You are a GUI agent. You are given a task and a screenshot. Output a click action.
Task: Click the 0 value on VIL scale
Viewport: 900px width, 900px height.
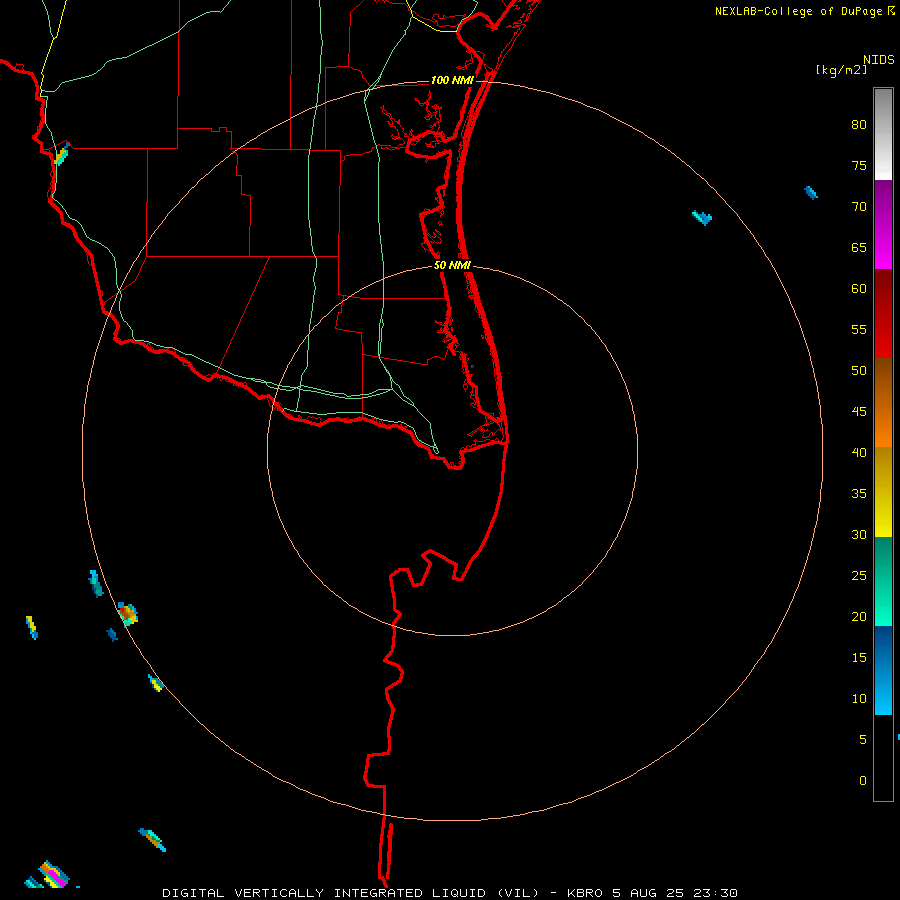pos(863,781)
